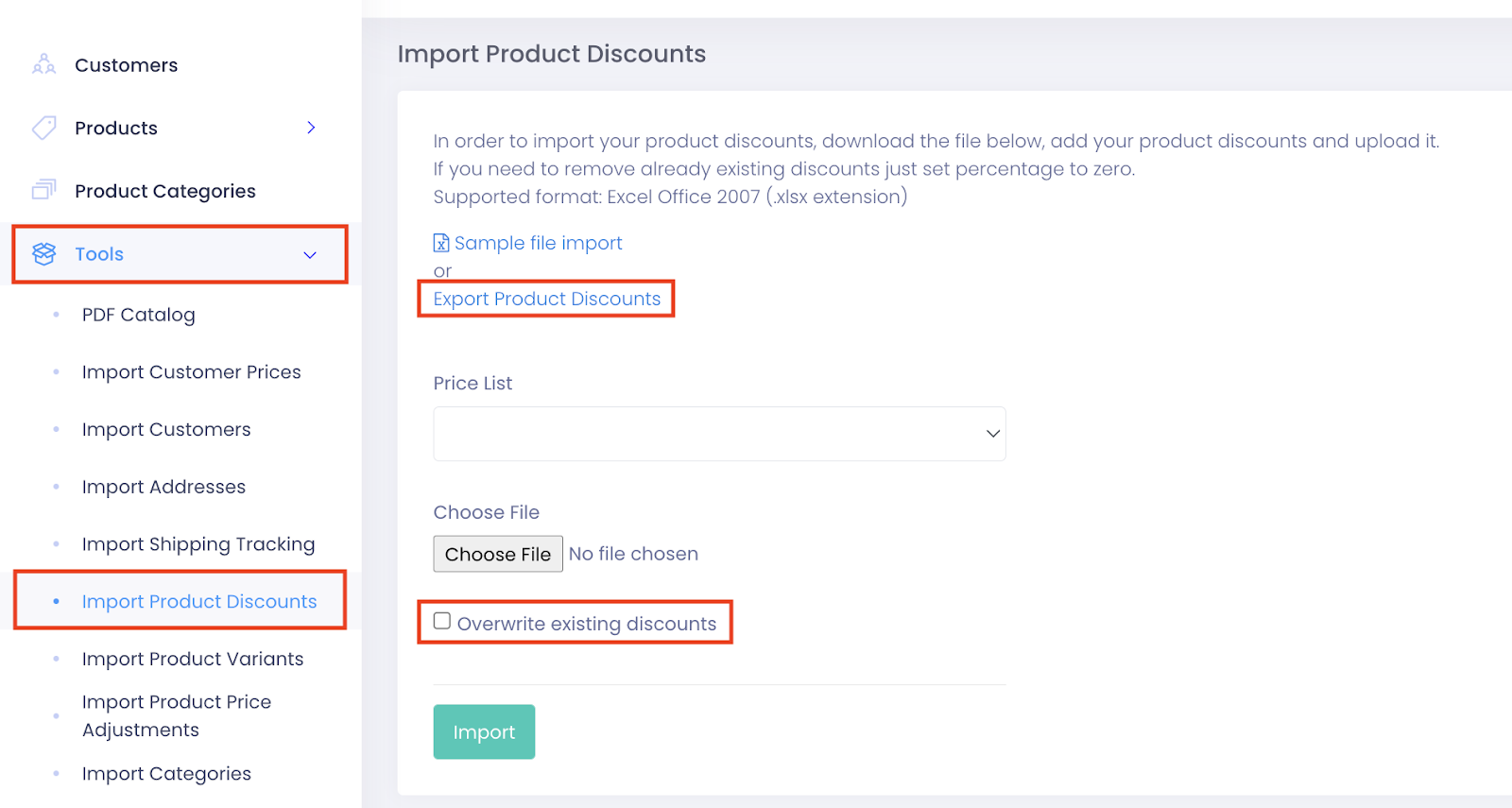
Task: Click the Product Categories stacked-windows icon
Action: (x=43, y=190)
